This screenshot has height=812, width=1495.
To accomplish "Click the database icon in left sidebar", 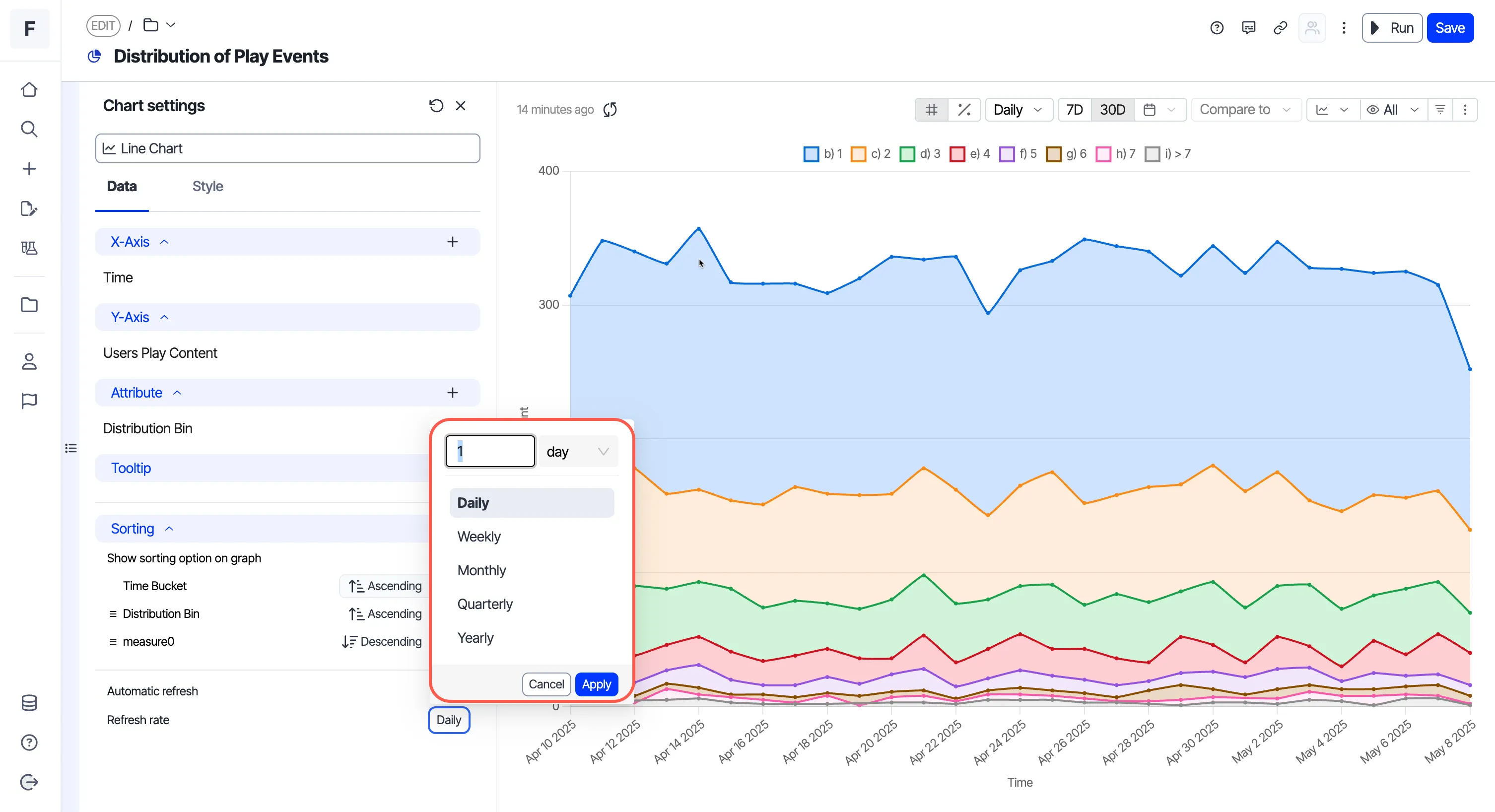I will pyautogui.click(x=29, y=703).
